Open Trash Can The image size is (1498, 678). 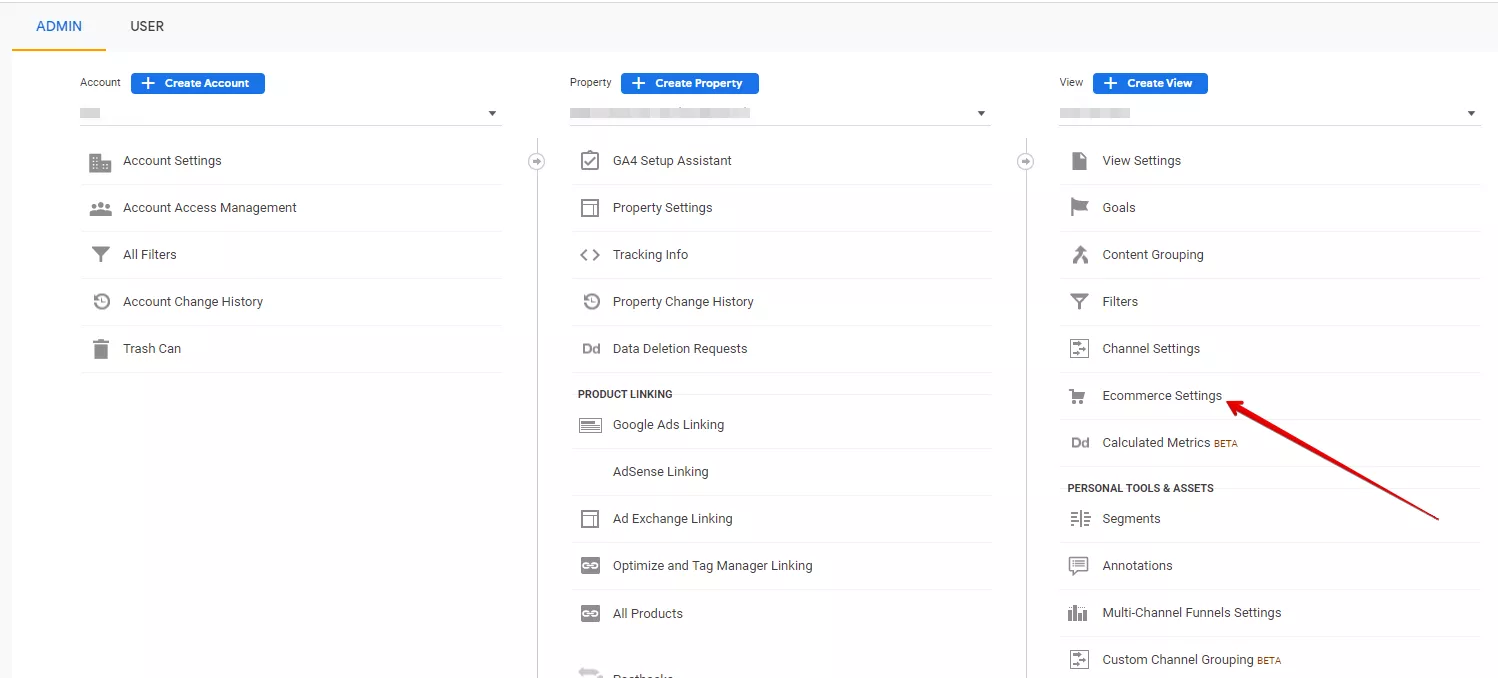(x=152, y=349)
